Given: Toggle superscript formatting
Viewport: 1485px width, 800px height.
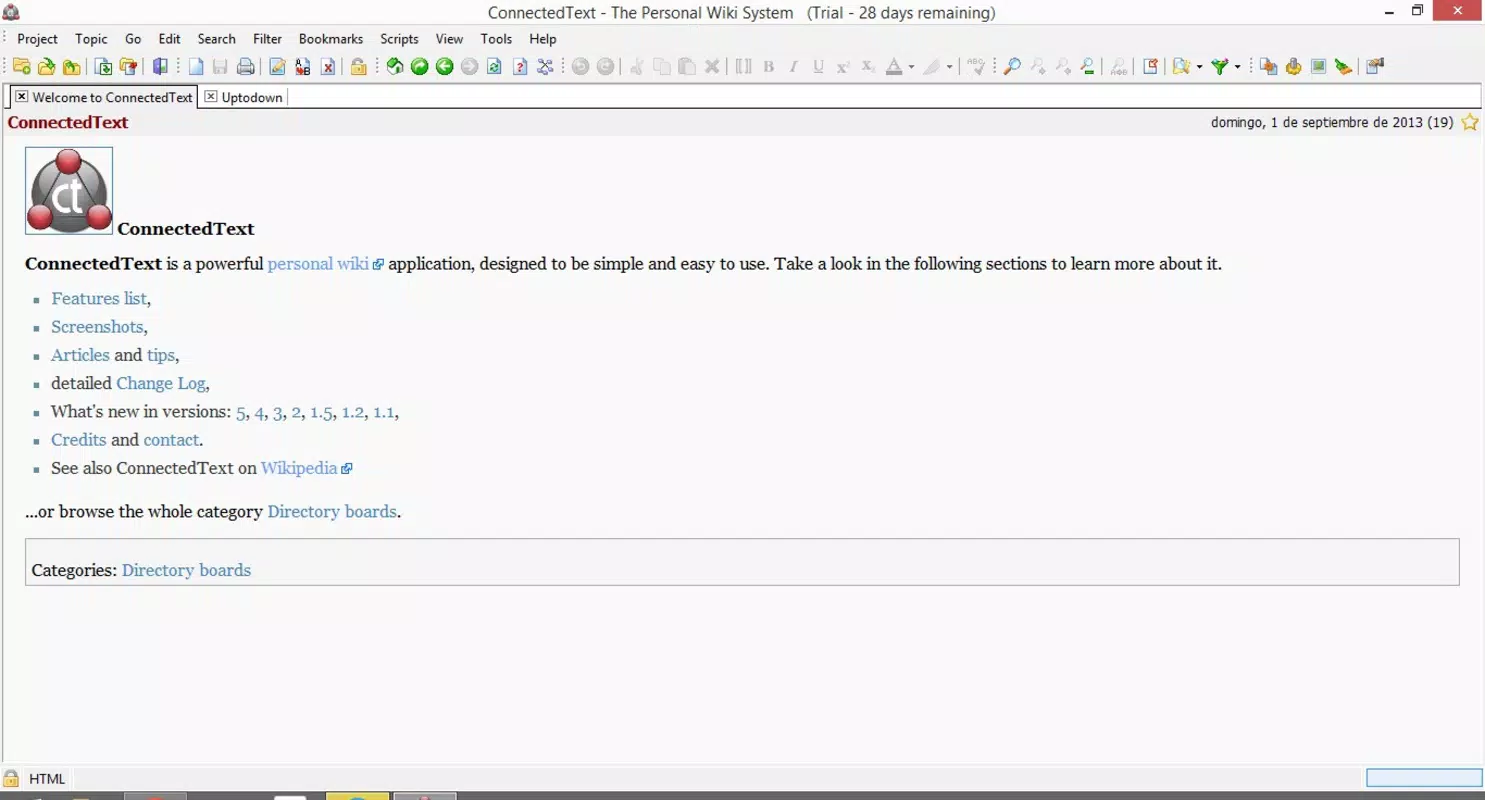Looking at the screenshot, I should point(843,67).
